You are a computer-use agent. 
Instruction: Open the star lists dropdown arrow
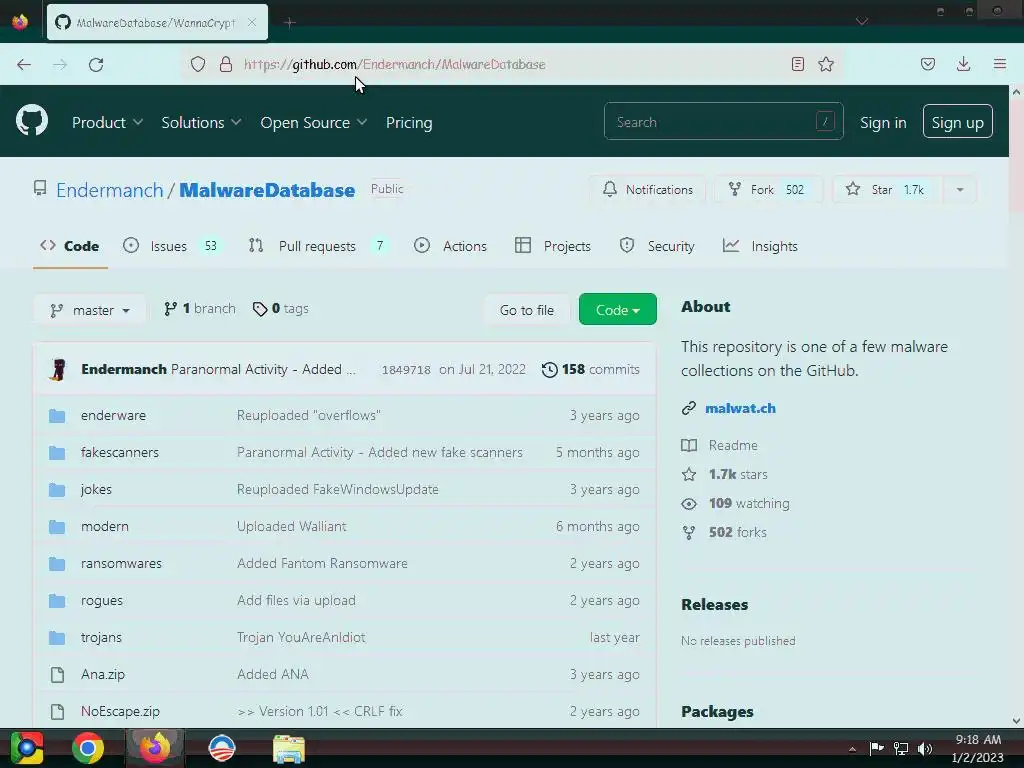960,189
